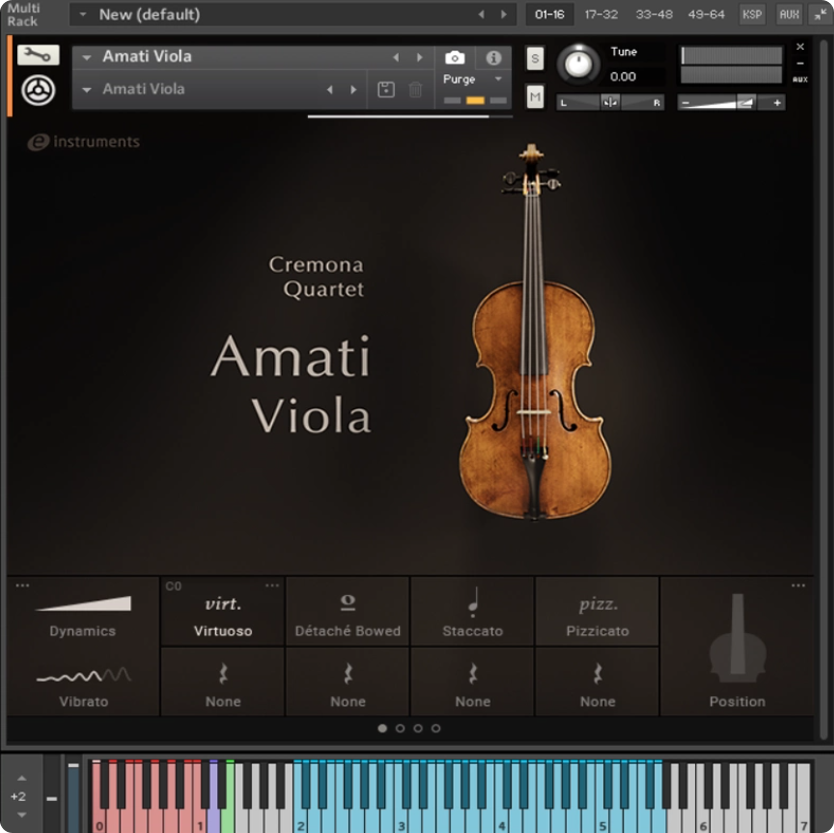Click the NI Kontakt round logo icon
This screenshot has width=834, height=833.
tap(38, 90)
